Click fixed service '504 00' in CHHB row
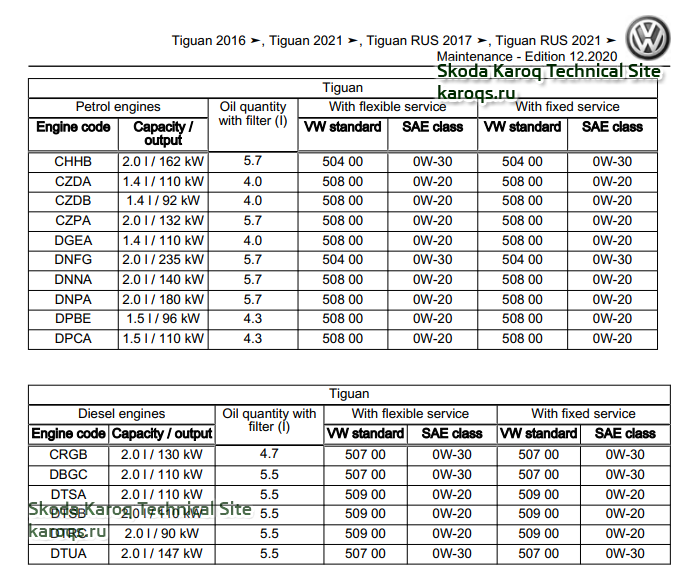The image size is (690, 575). [x=522, y=161]
